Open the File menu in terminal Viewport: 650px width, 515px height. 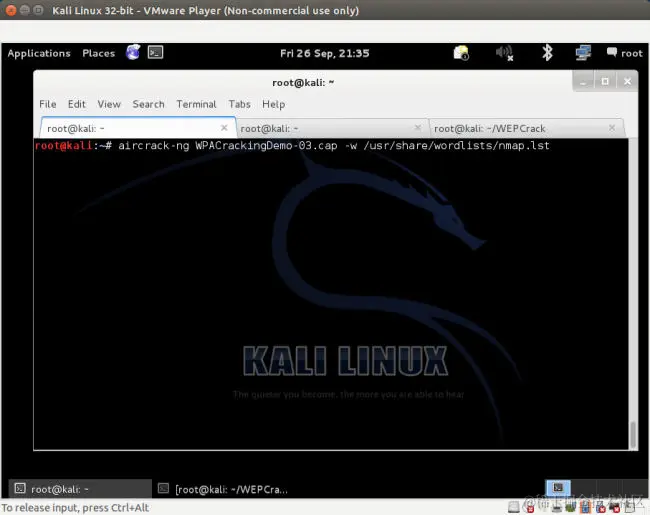coord(48,104)
